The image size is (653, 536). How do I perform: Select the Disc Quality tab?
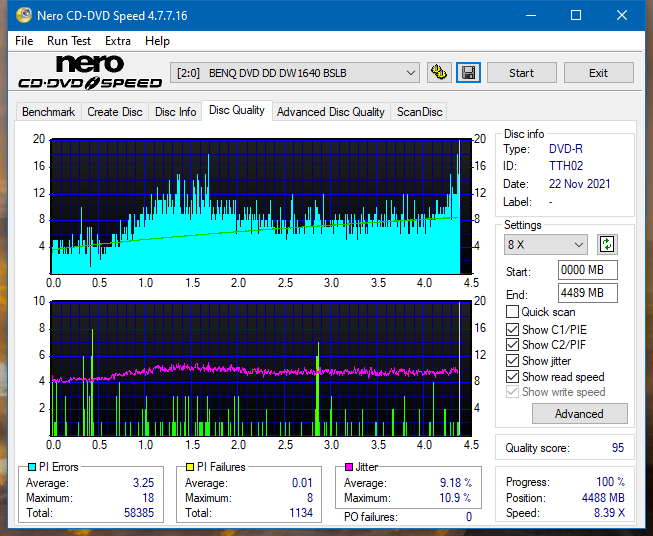click(237, 110)
